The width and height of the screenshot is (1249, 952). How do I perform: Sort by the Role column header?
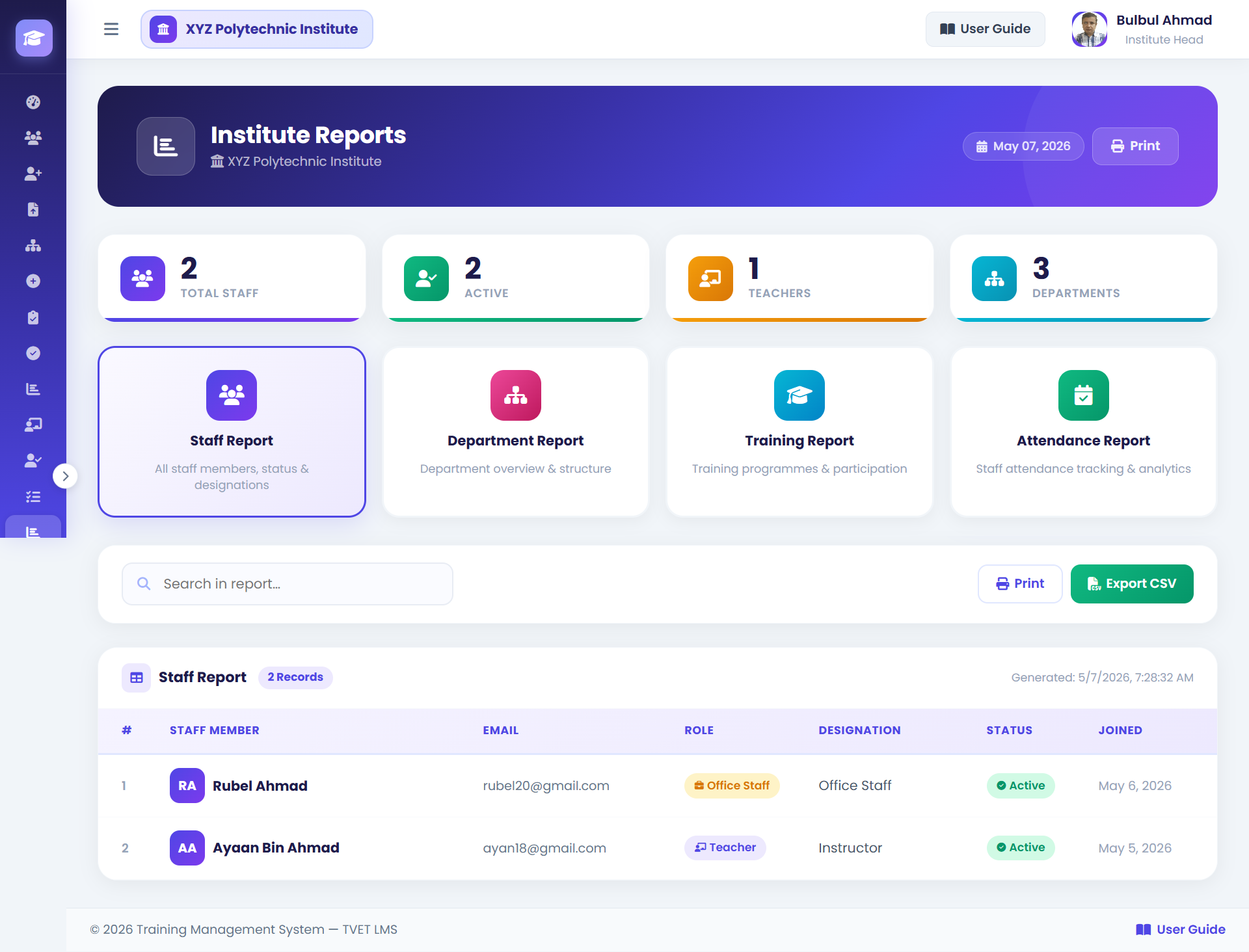click(x=699, y=730)
